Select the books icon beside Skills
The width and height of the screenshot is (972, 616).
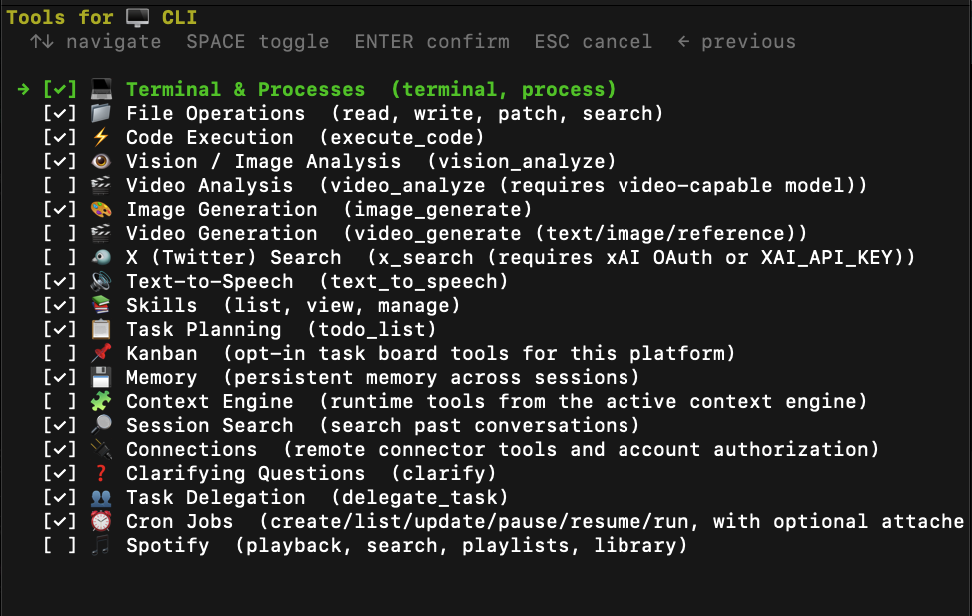click(101, 306)
